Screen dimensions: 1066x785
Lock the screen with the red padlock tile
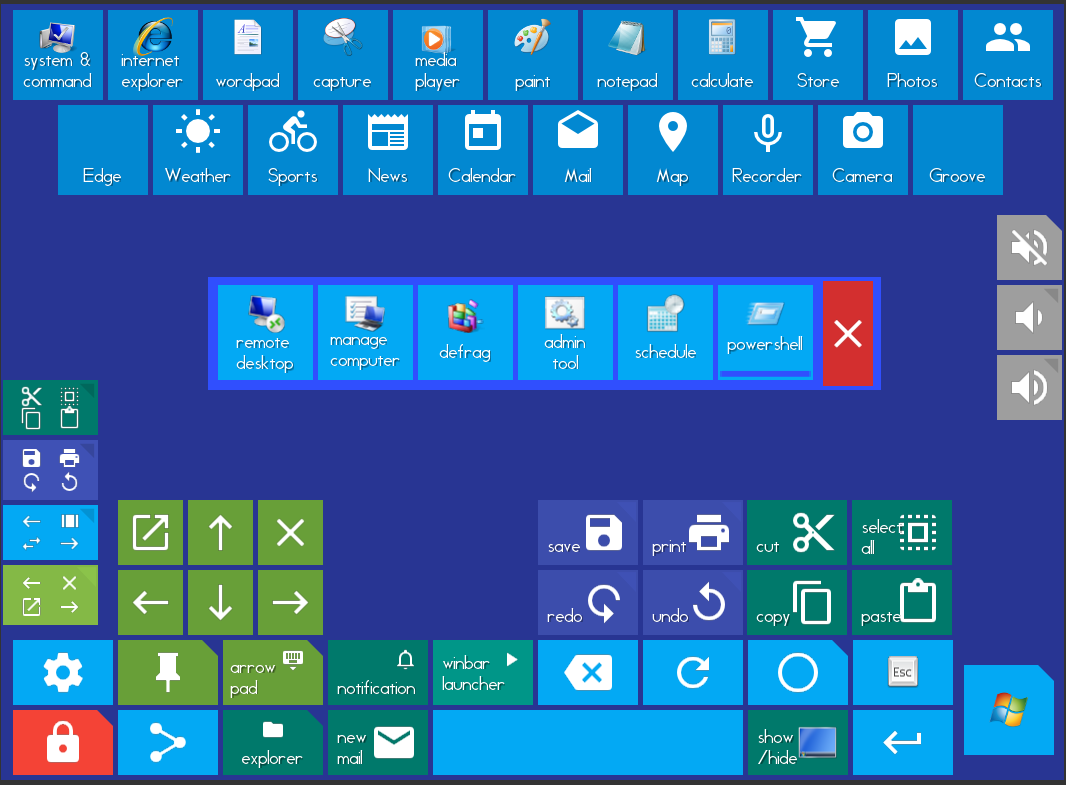tap(63, 742)
